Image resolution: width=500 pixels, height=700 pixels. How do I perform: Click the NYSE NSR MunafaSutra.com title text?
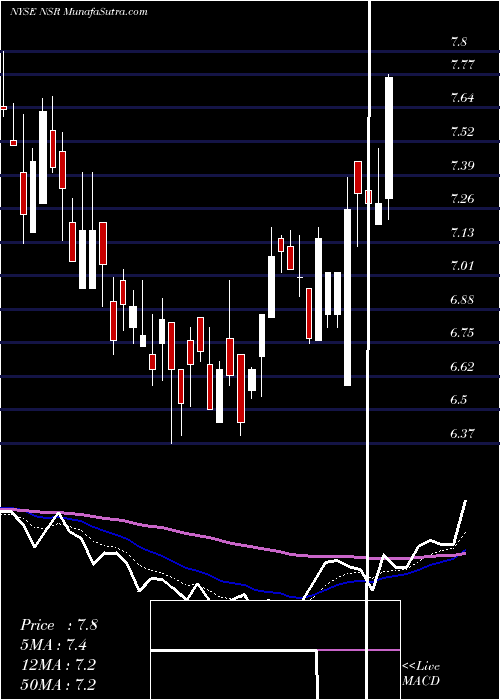pos(79,12)
